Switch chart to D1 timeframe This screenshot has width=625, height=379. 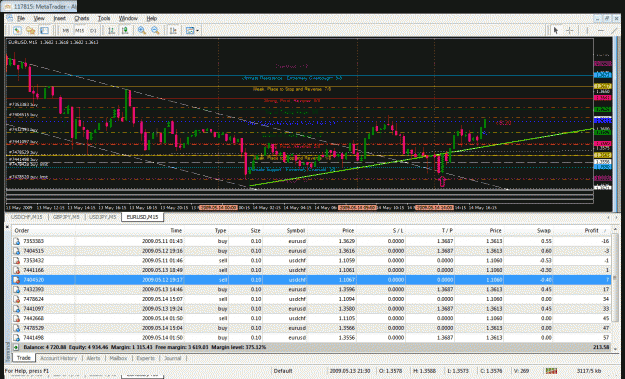click(93, 30)
